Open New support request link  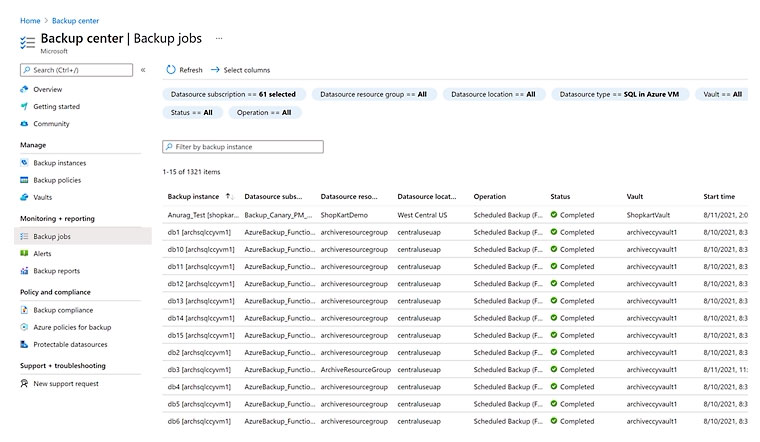coord(66,383)
